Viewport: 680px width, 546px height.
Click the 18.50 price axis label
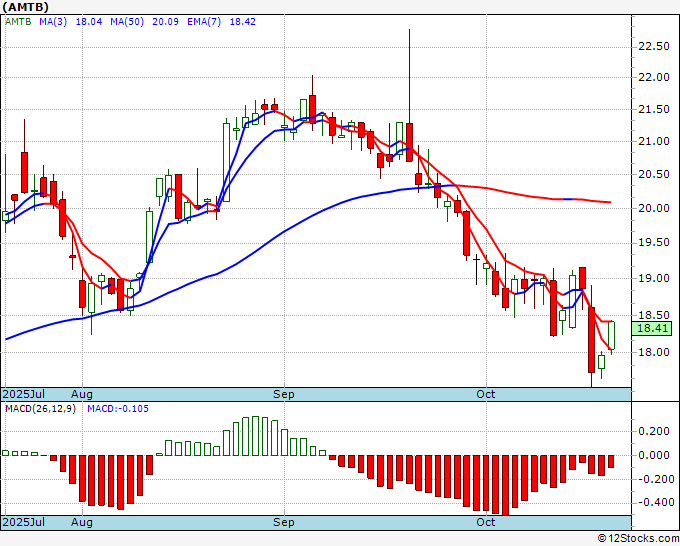(654, 315)
